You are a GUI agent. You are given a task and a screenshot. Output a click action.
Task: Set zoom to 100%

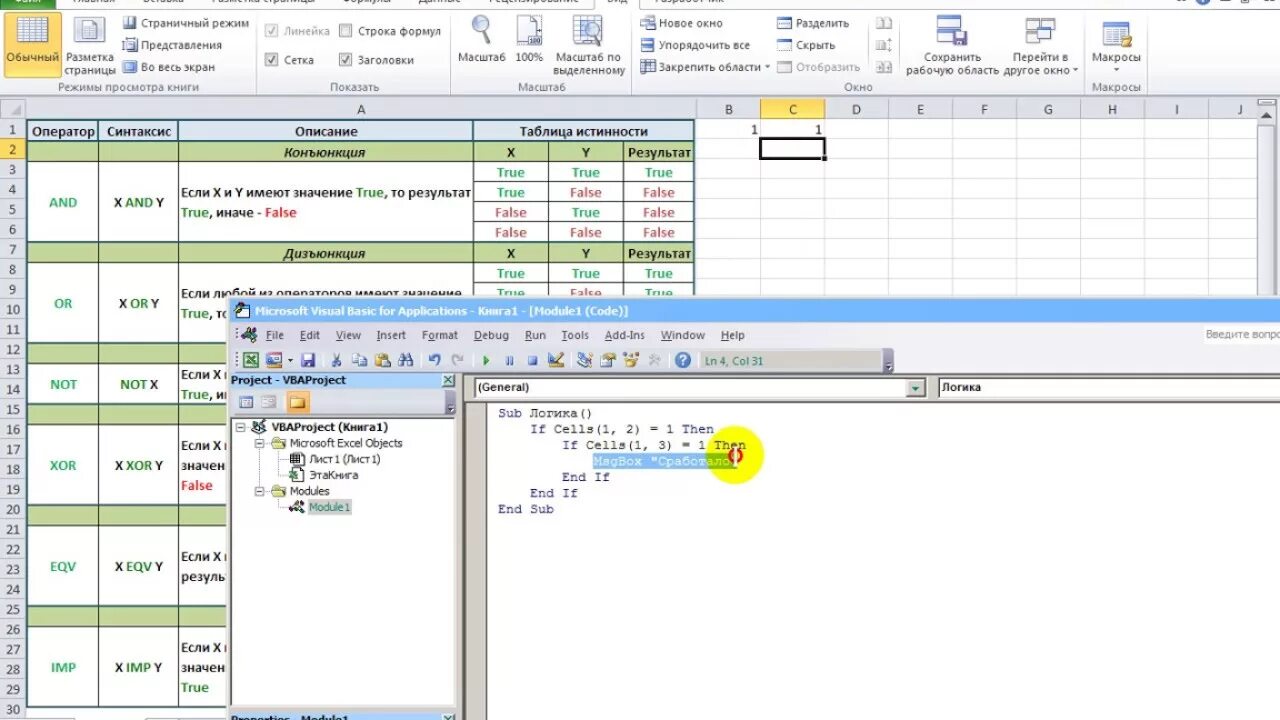[x=529, y=42]
